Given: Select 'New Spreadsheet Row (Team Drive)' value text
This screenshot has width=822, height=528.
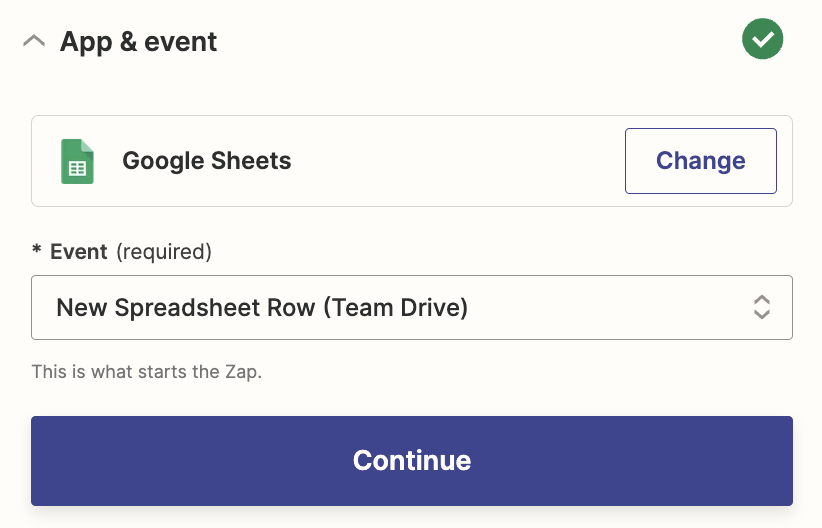Looking at the screenshot, I should [262, 307].
